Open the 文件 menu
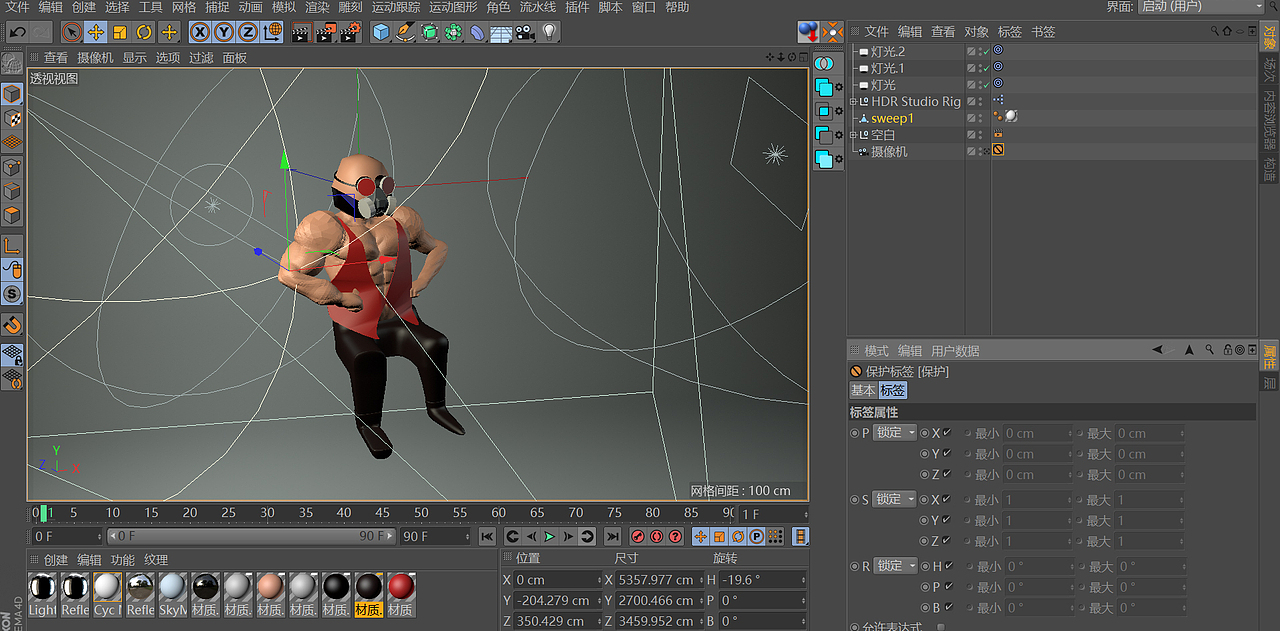1280x631 pixels. click(x=18, y=7)
